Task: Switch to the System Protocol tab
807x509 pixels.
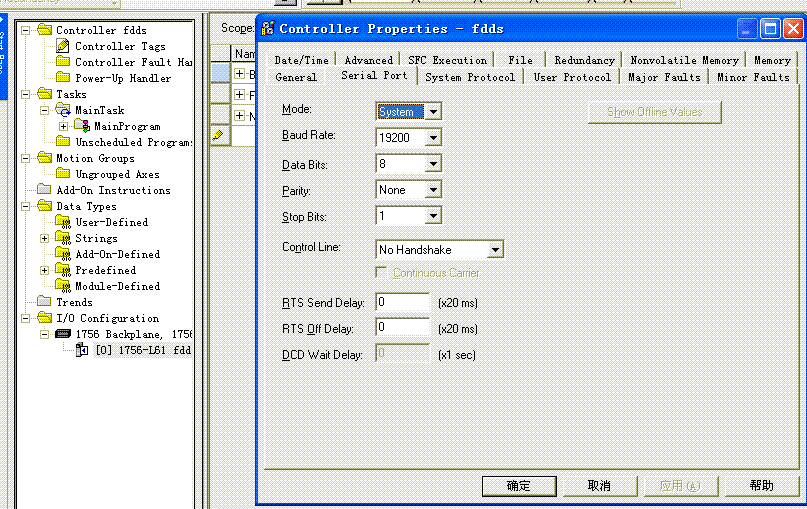Action: (x=470, y=77)
